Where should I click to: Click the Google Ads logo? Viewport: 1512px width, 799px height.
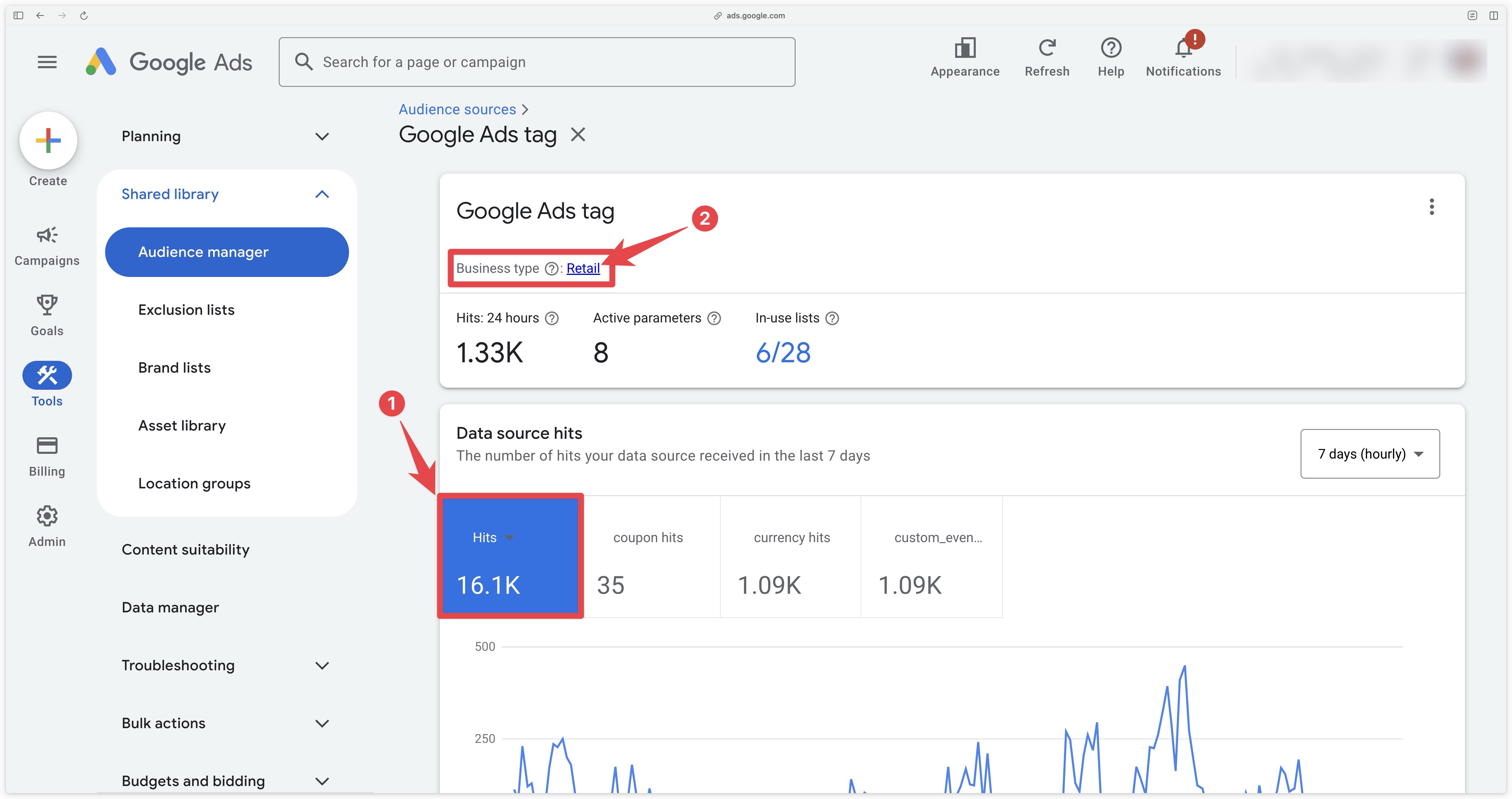point(169,62)
